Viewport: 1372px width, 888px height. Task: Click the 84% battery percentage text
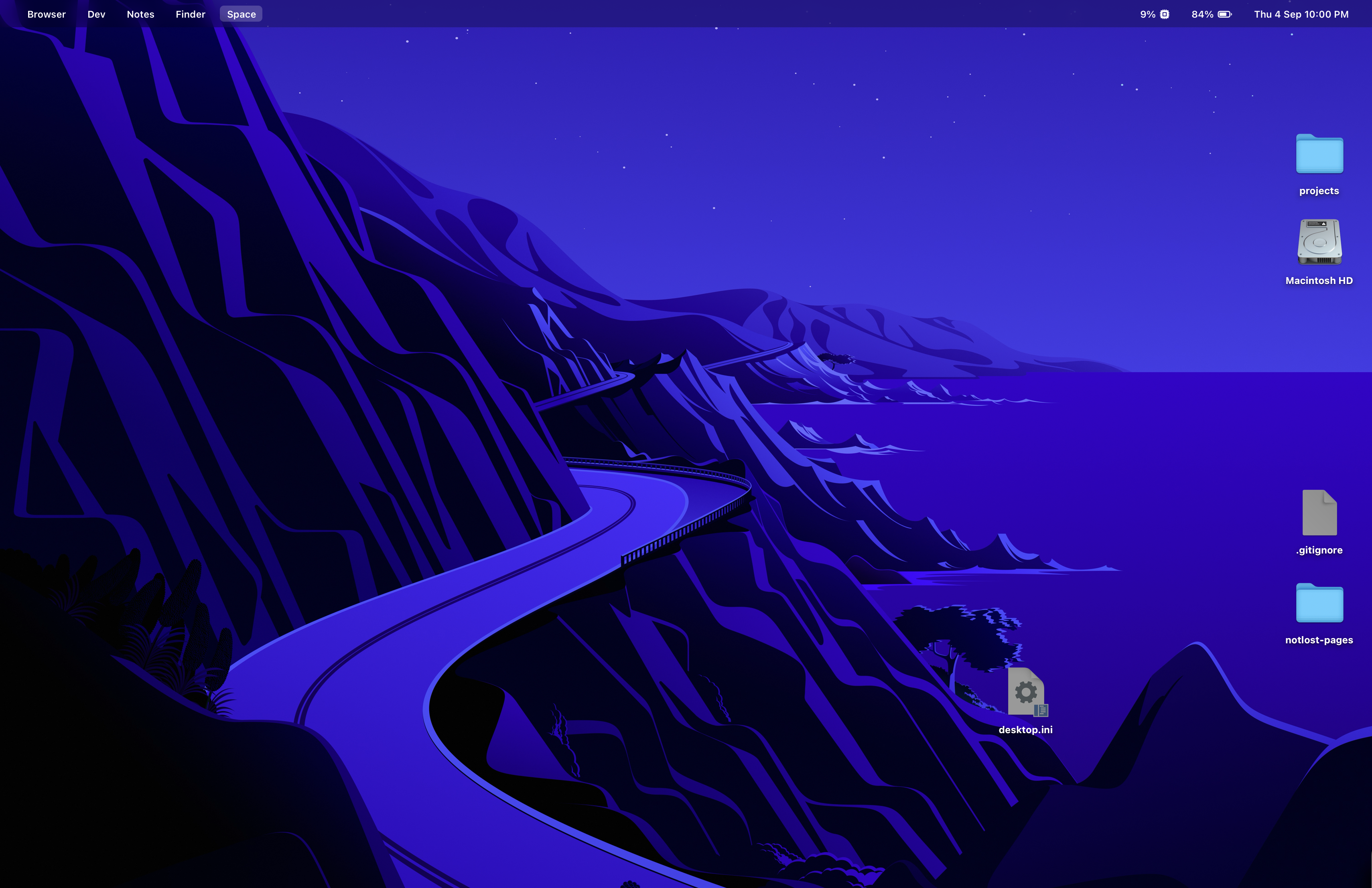point(1202,14)
